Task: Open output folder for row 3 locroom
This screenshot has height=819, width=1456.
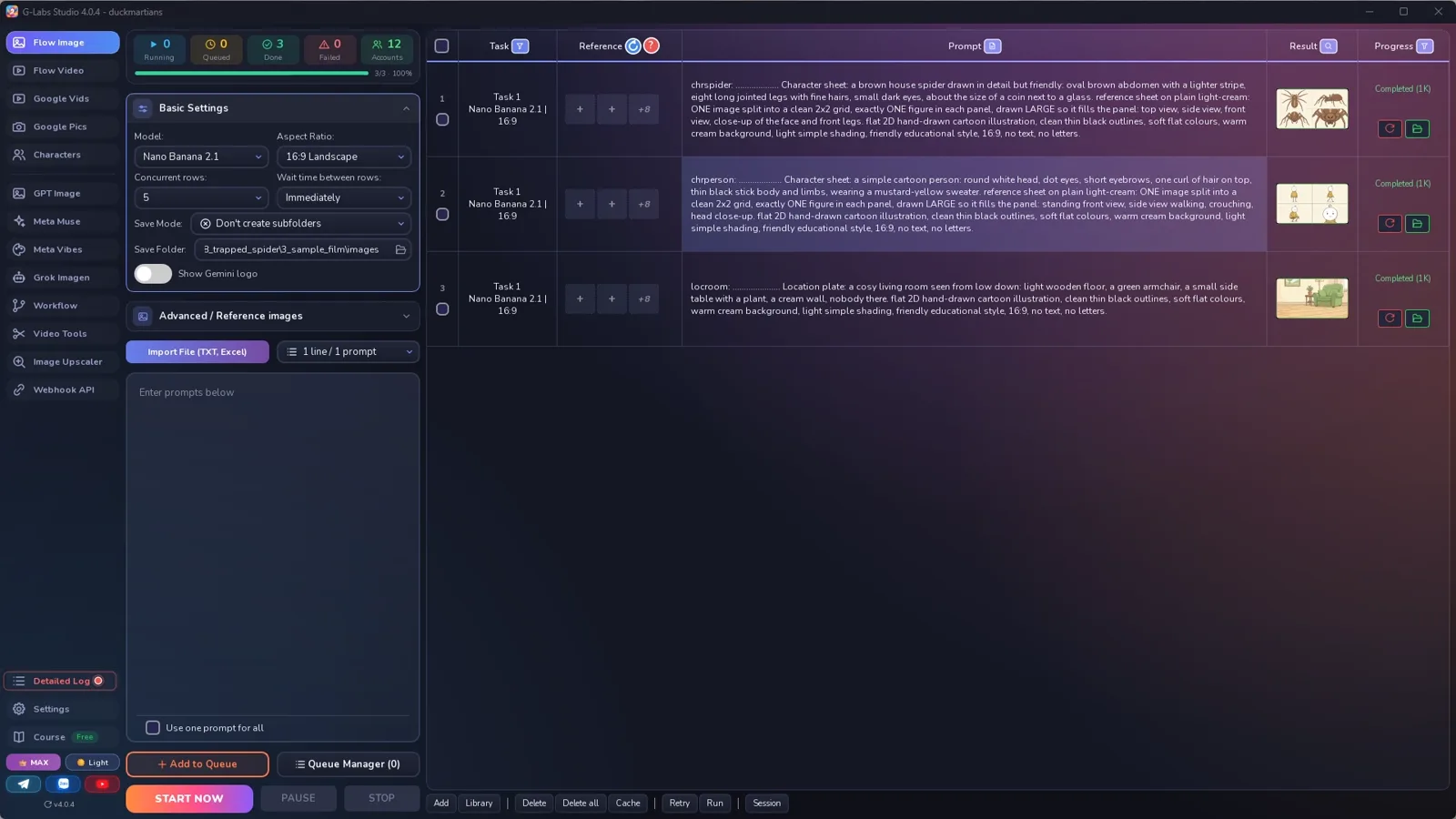Action: pos(1417,318)
